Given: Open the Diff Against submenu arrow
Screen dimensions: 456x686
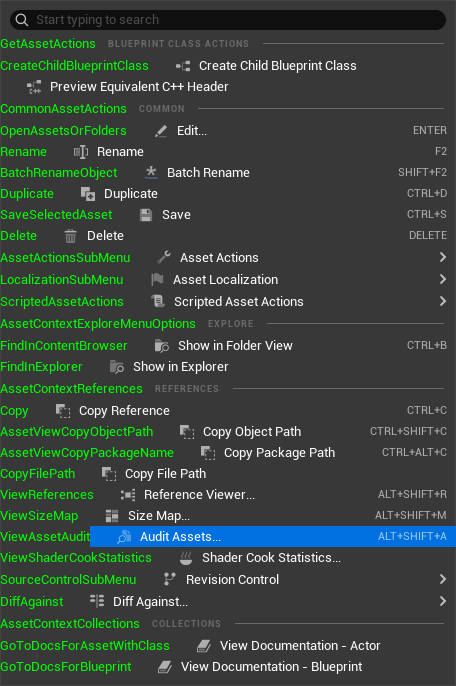Looking at the screenshot, I should pyautogui.click(x=443, y=601).
